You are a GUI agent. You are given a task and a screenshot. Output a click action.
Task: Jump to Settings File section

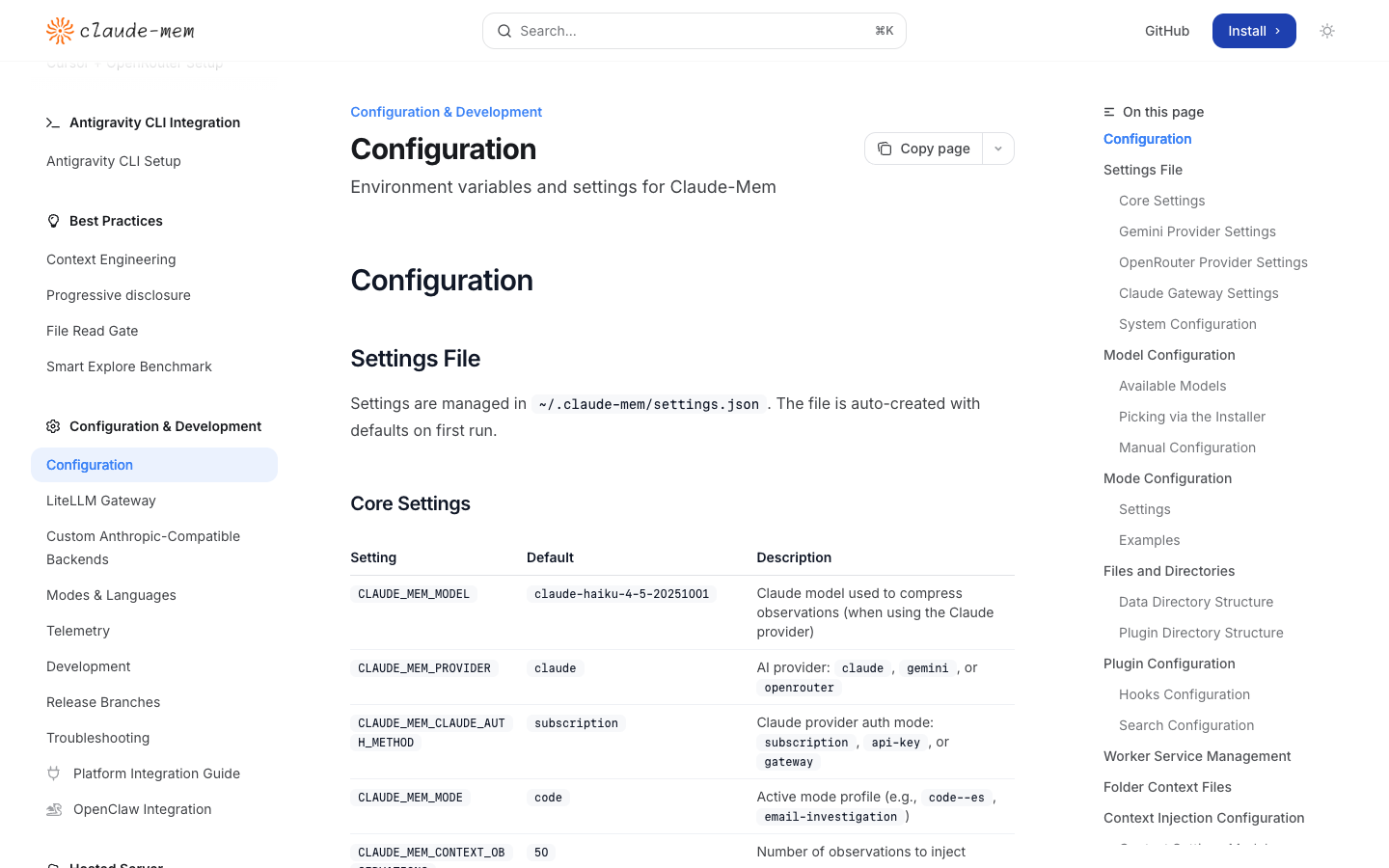[x=1143, y=170]
